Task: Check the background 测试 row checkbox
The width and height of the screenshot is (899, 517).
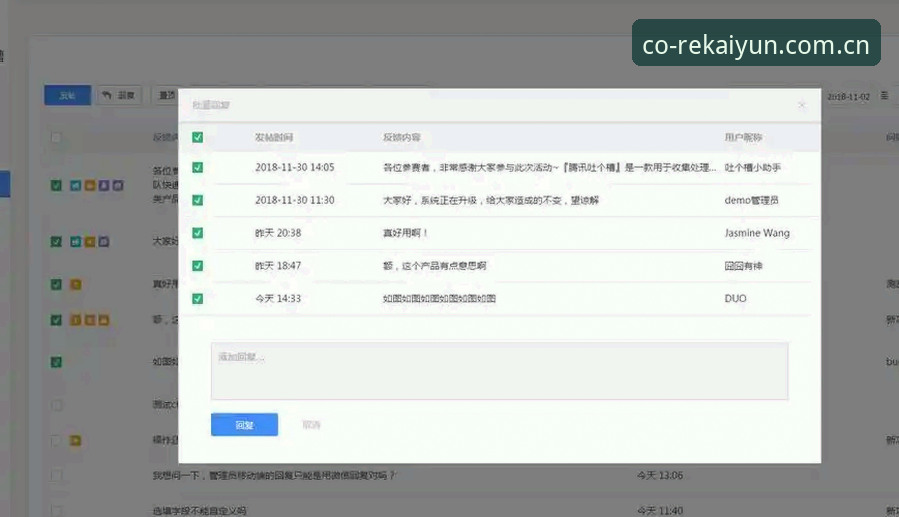Action: [56, 405]
